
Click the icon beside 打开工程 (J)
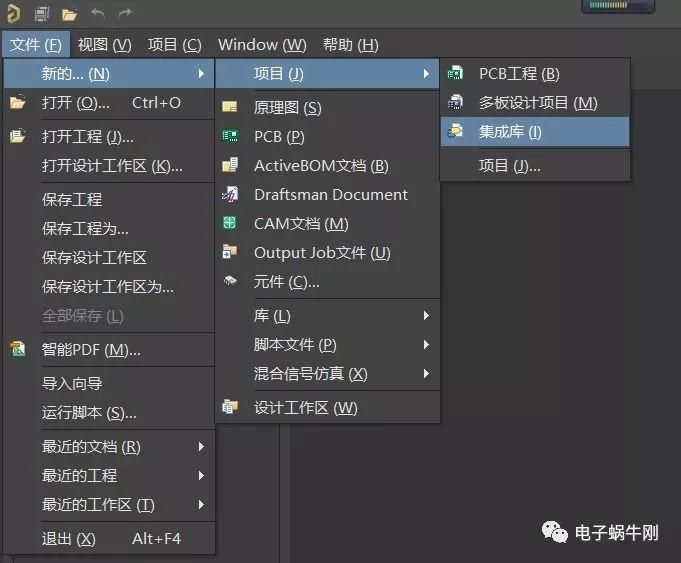[17, 136]
